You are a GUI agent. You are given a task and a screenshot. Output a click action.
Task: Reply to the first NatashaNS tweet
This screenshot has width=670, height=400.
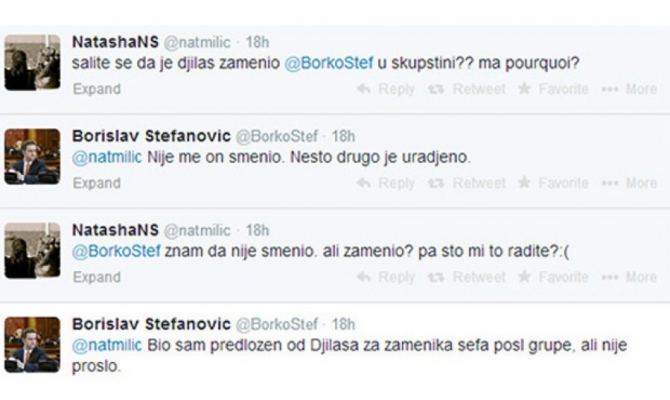[x=386, y=89]
